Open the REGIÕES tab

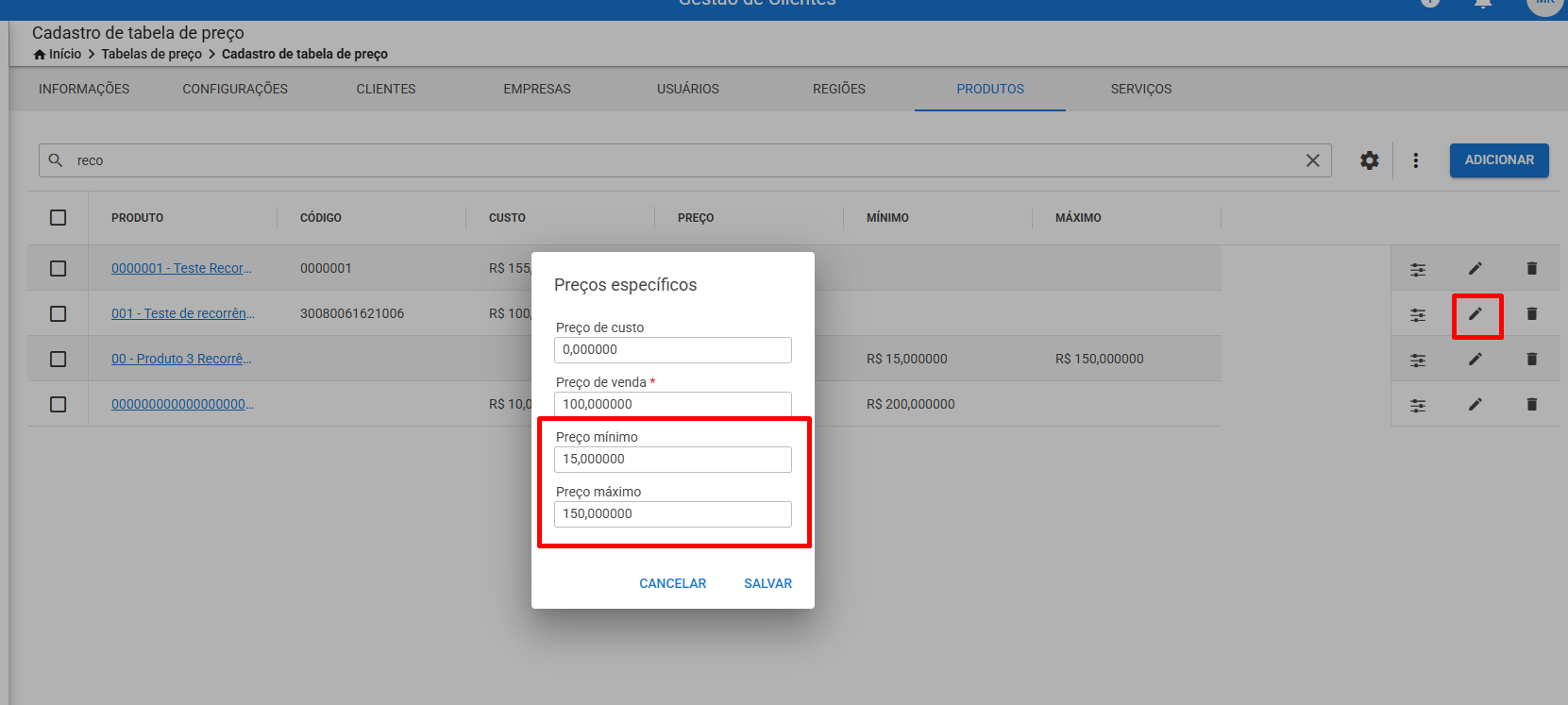839,89
